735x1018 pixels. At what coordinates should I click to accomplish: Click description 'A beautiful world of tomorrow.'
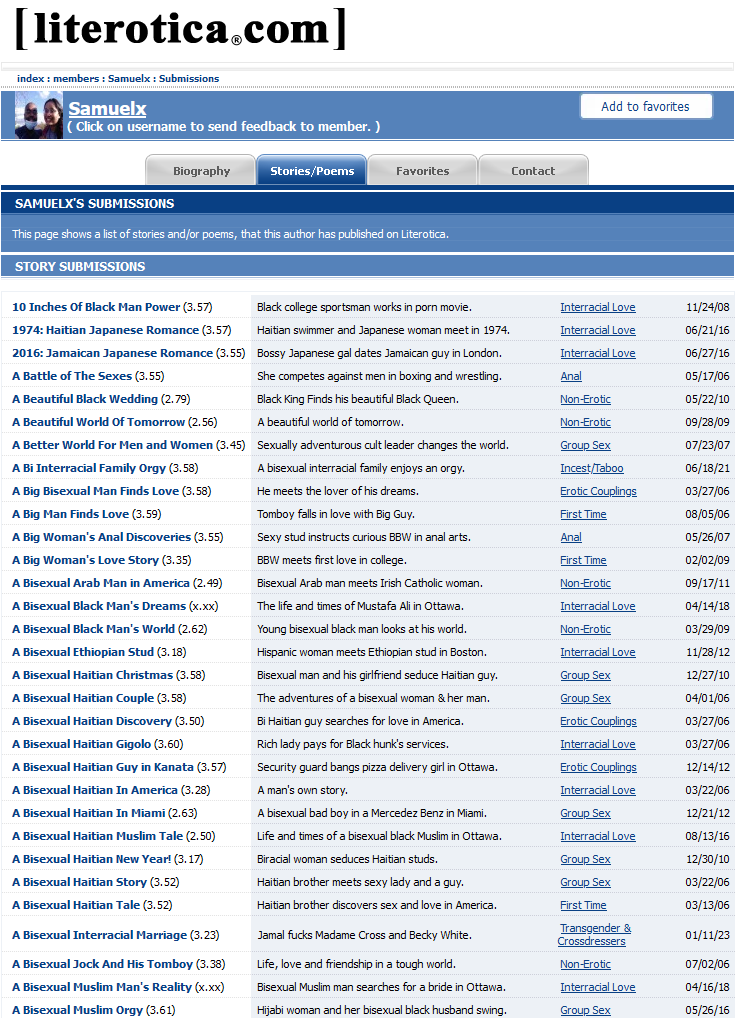[330, 422]
